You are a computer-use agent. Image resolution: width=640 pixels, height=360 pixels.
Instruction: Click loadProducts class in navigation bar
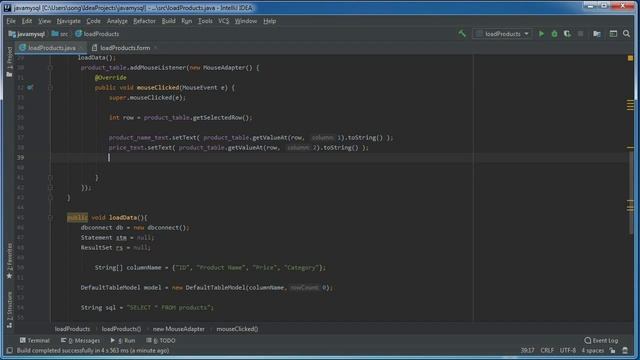[x=97, y=34]
